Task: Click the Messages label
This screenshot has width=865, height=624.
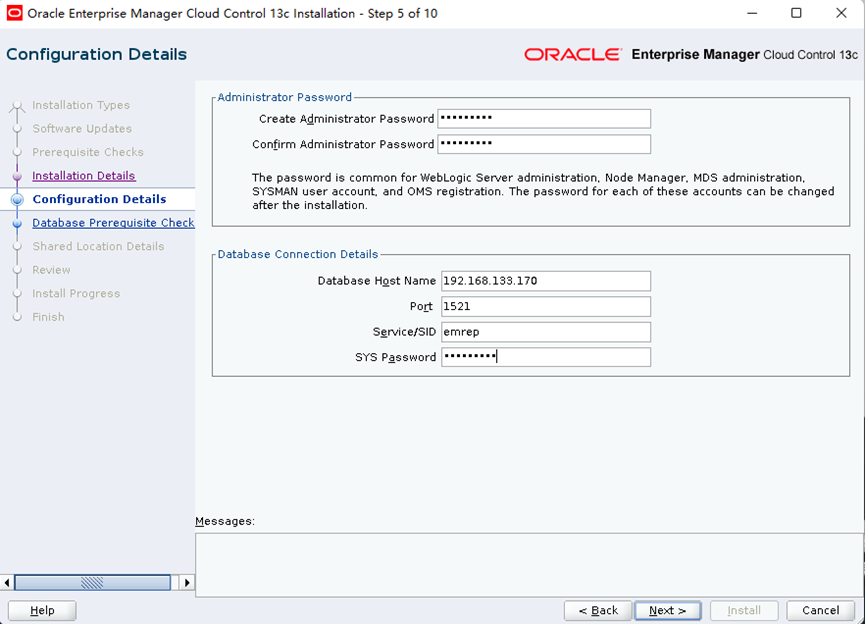Action: tap(225, 521)
